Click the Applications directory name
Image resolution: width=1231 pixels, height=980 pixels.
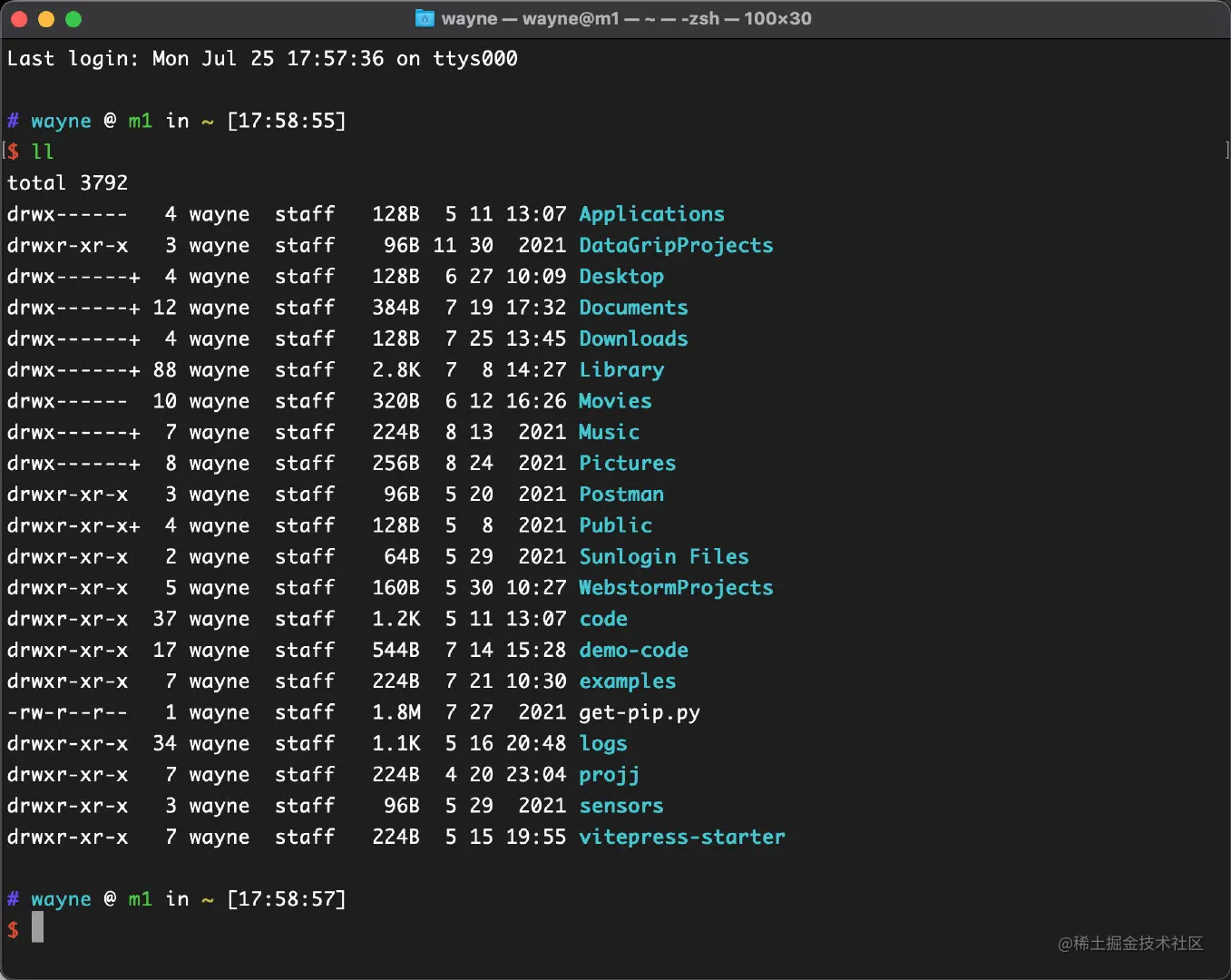[x=651, y=214]
